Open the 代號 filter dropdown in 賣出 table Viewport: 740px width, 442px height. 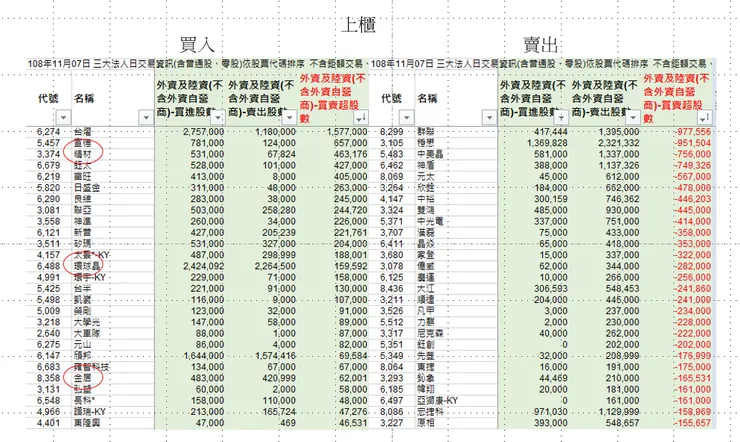(406, 117)
